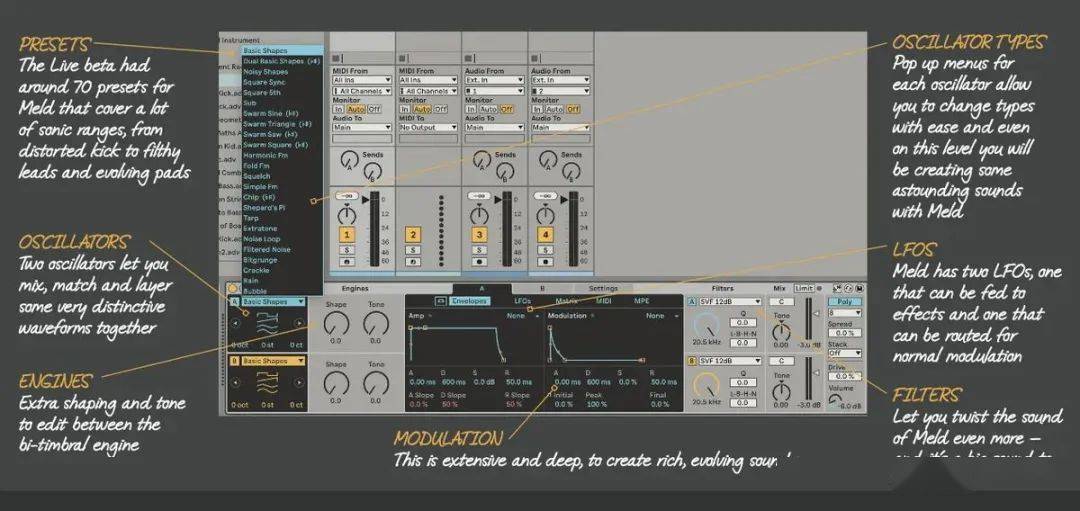Click engine A Shape knob
This screenshot has width=1080, height=511.
click(336, 323)
